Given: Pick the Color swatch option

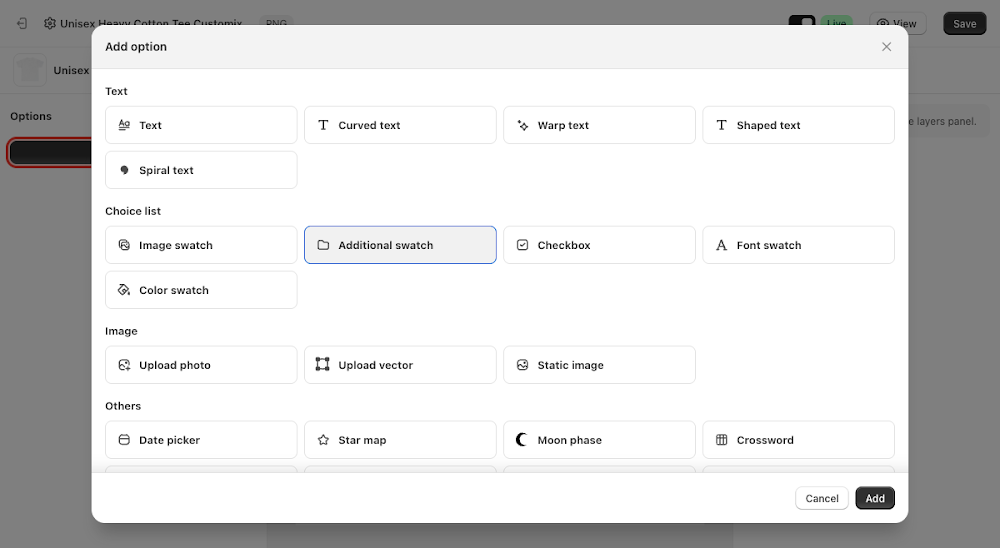Looking at the screenshot, I should coord(201,290).
